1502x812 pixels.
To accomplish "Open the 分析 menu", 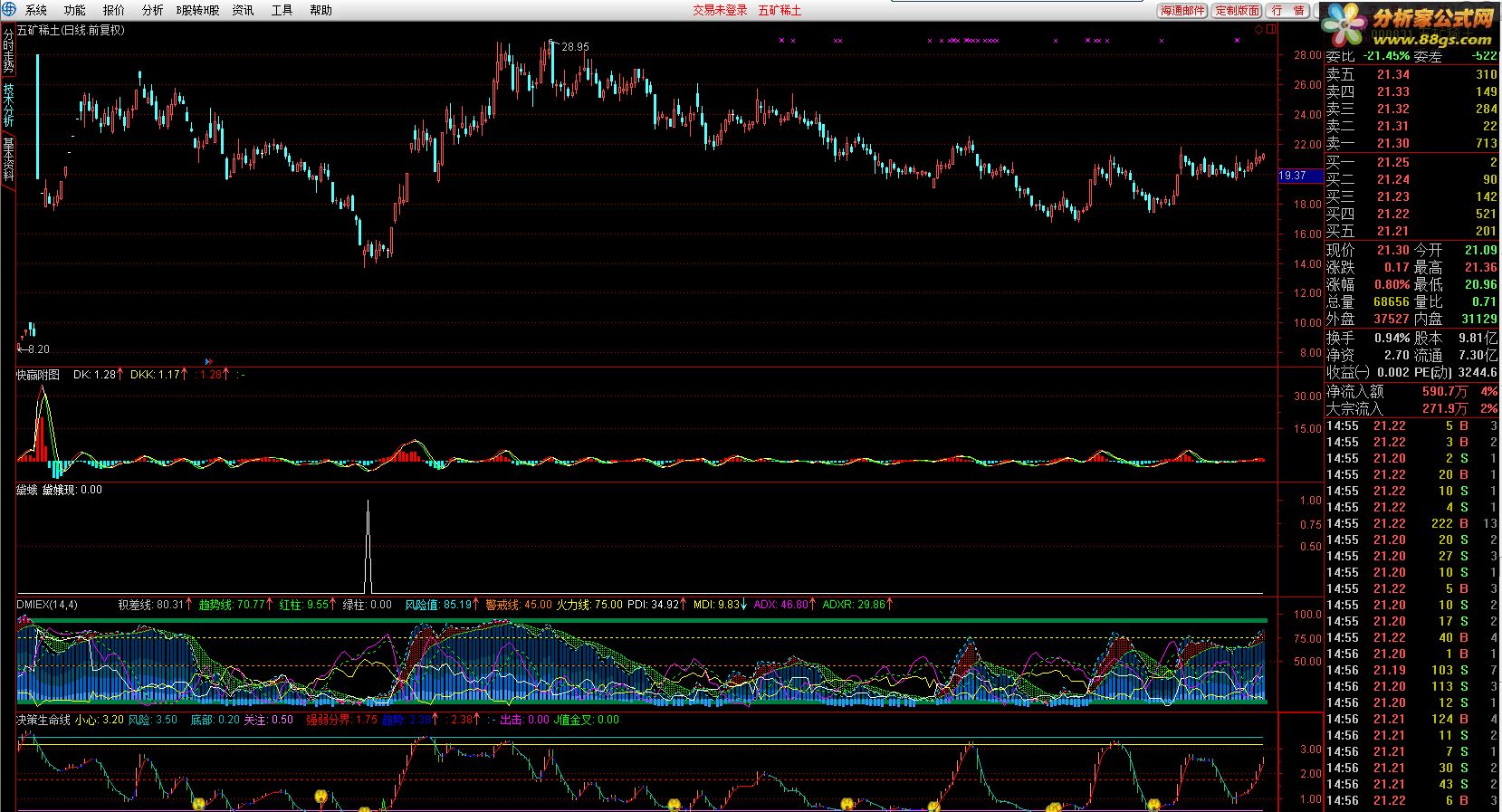I will 153,11.
